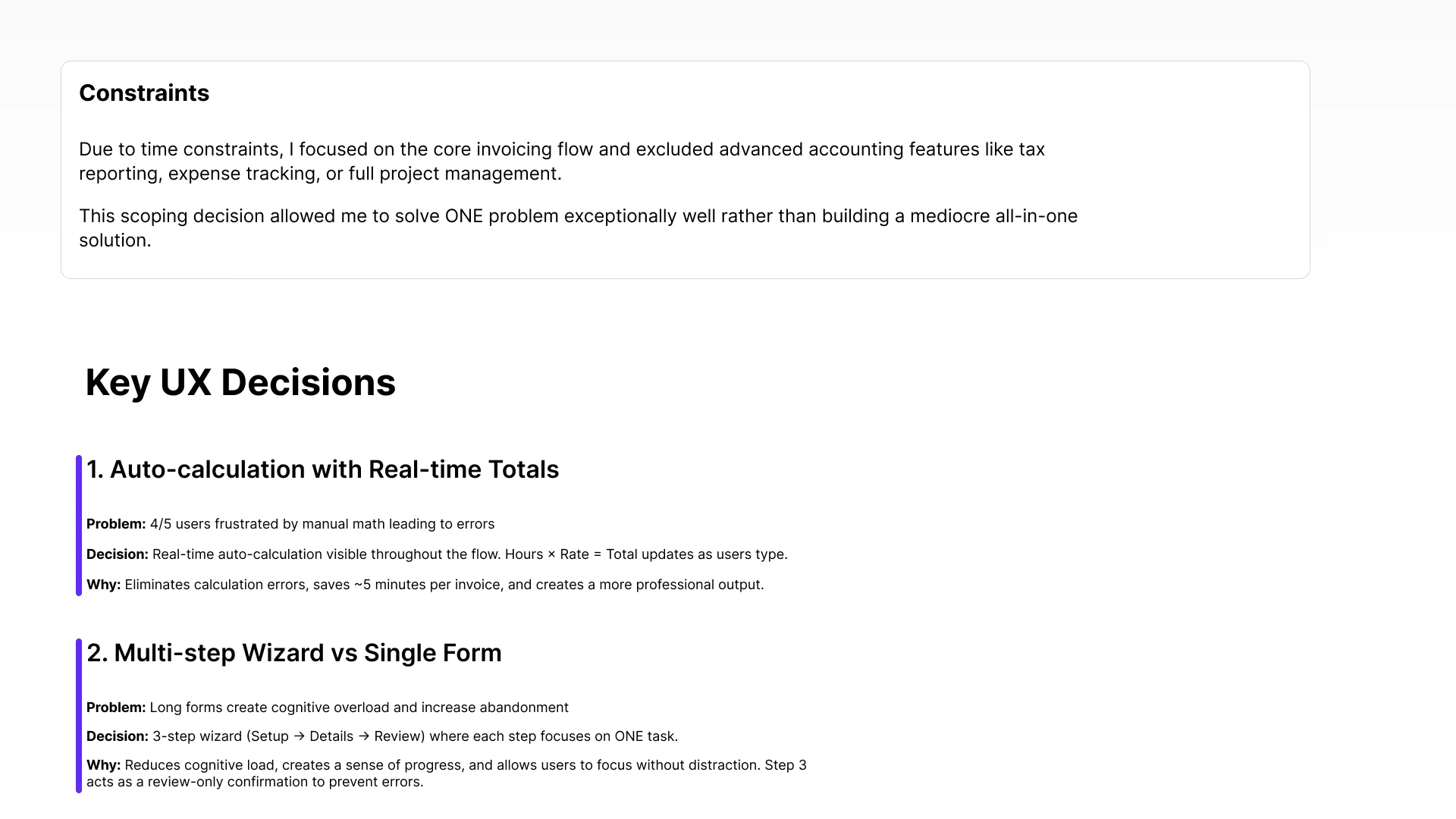
Task: Click the "2. Multi-step Wizard vs Single Form" heading
Action: click(293, 653)
